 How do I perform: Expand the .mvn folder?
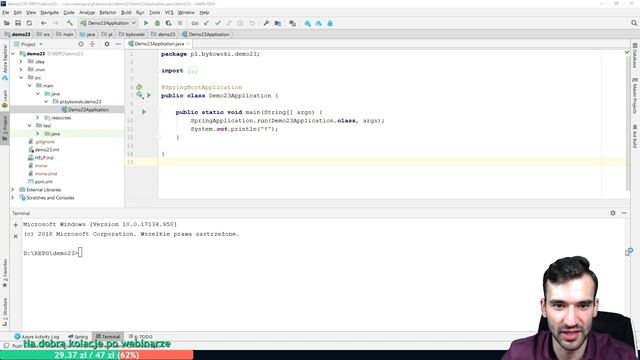click(21, 70)
